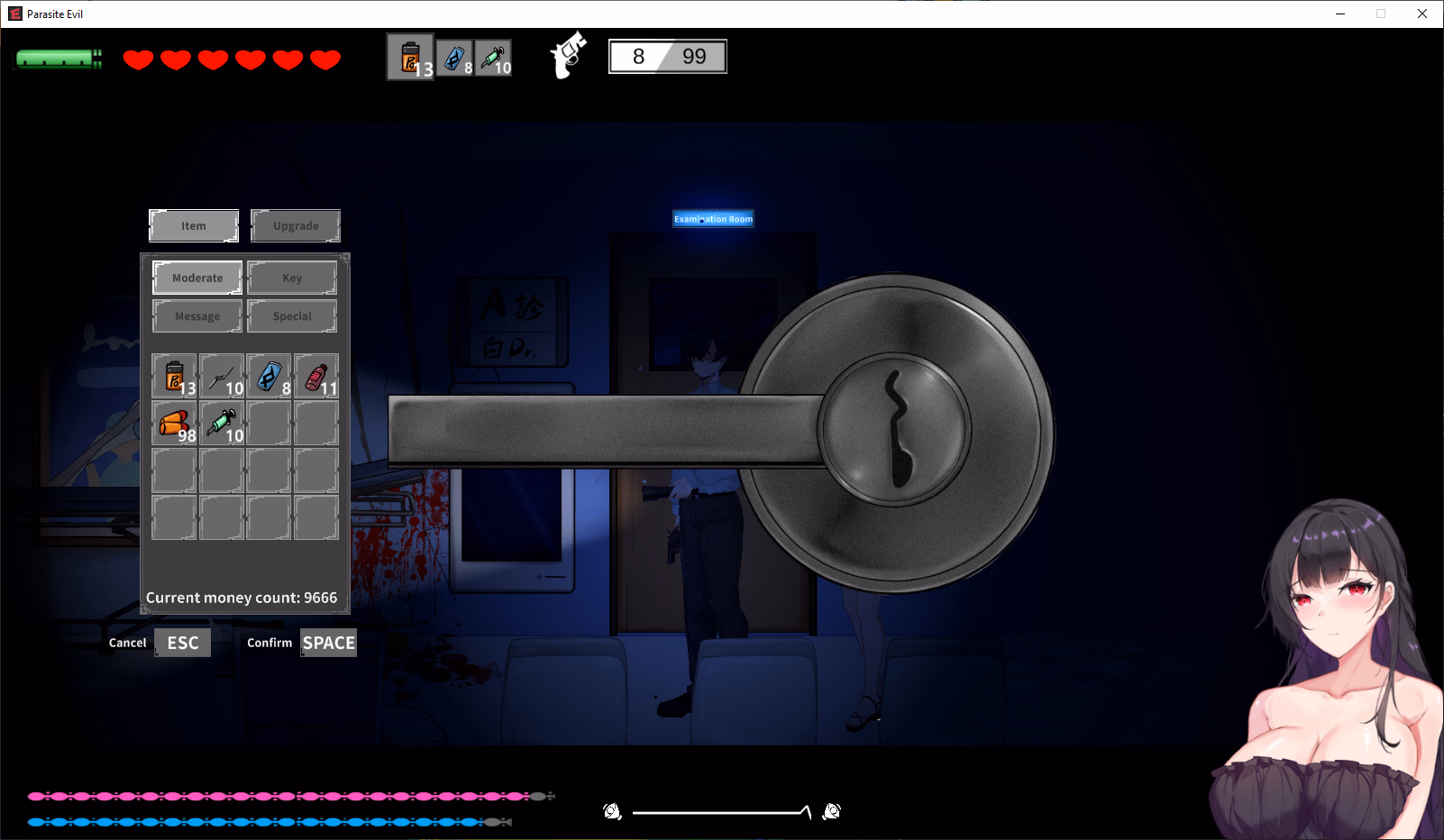Click the keyhole on the door knob
Viewport: 1444px width, 840px height.
pyautogui.click(x=898, y=429)
